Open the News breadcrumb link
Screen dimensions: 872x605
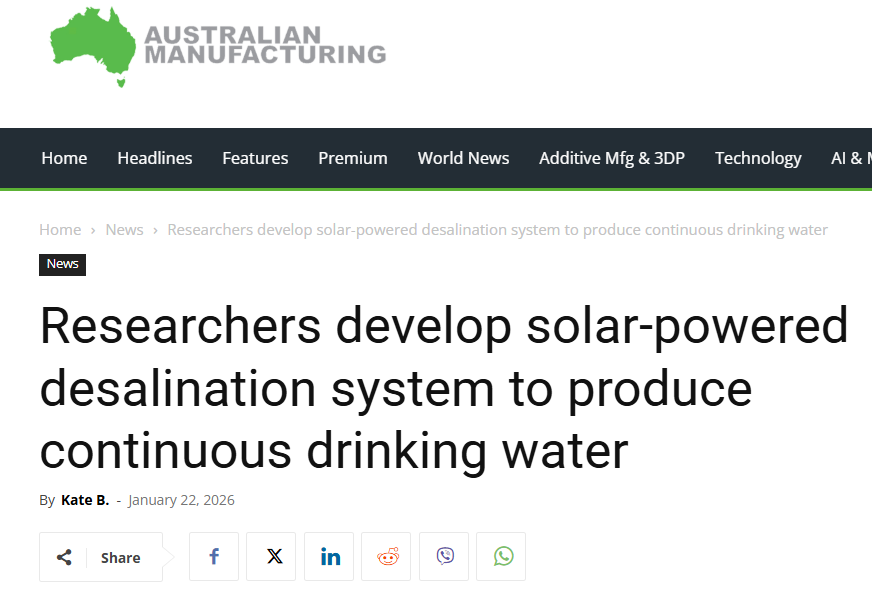click(124, 229)
